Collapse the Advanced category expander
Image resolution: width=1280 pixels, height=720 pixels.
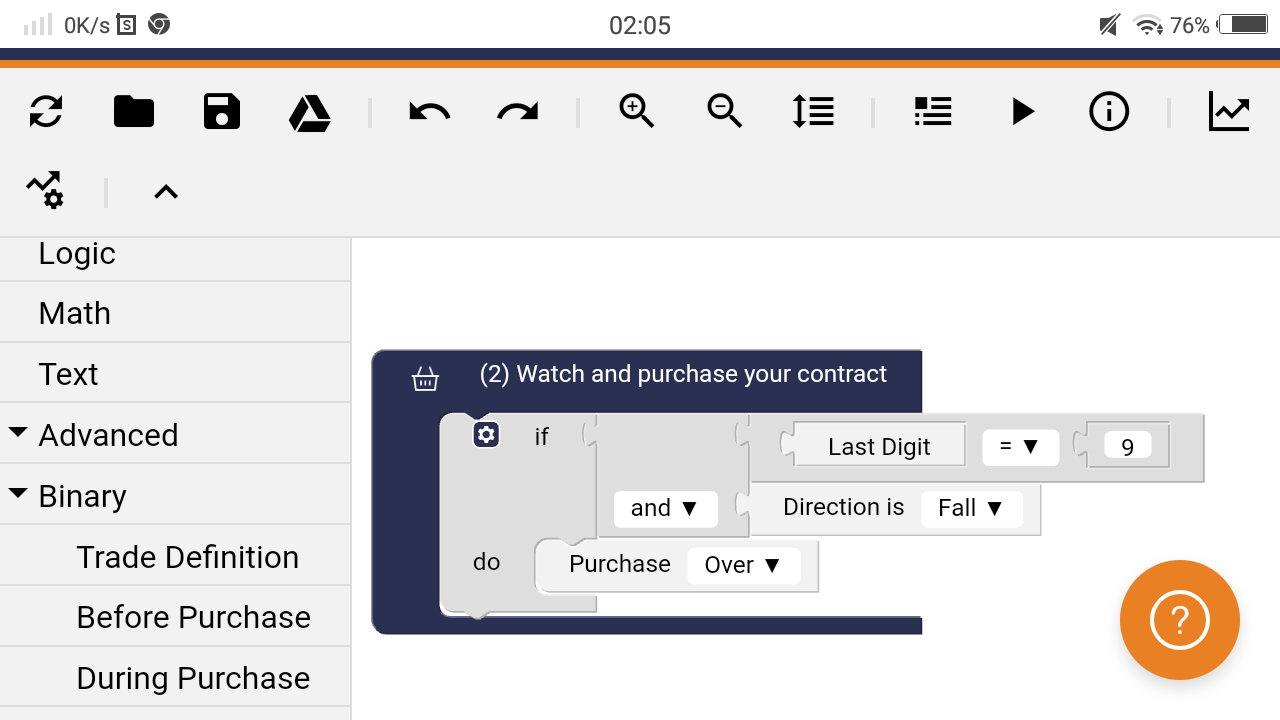pyautogui.click(x=17, y=432)
